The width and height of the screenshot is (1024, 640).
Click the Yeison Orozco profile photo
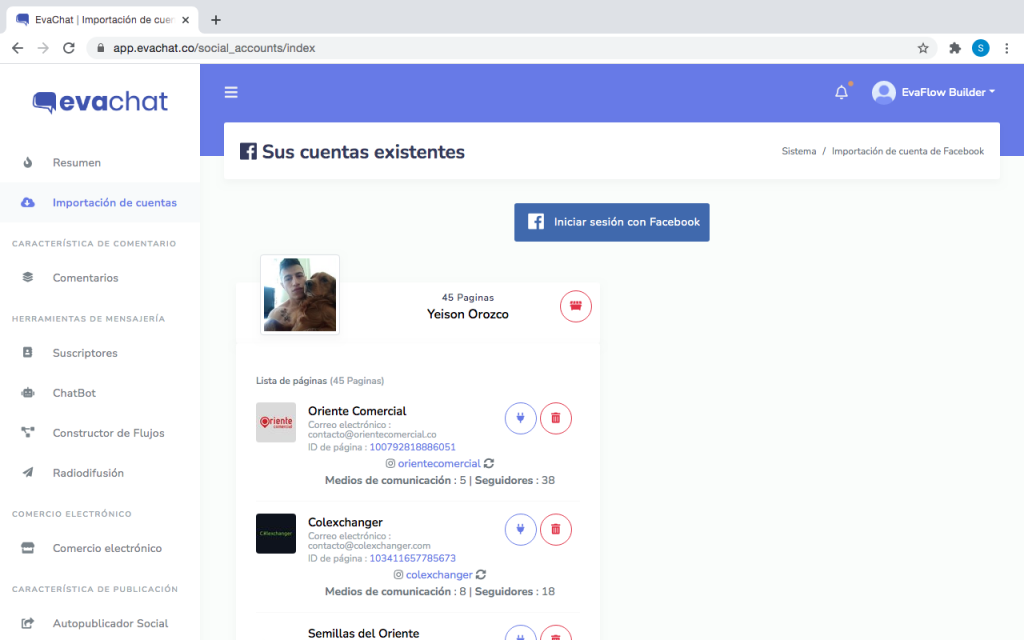point(300,294)
